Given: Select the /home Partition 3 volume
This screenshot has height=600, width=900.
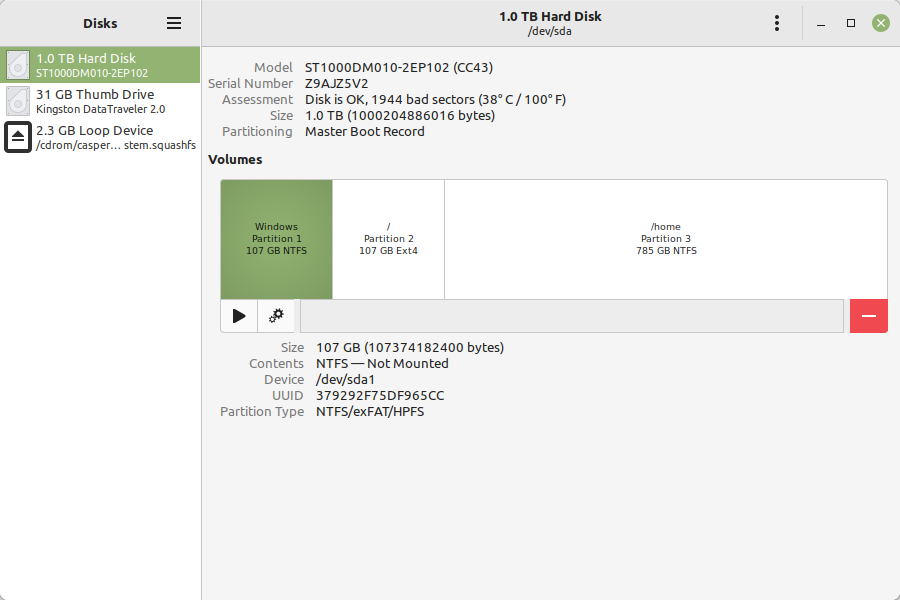Looking at the screenshot, I should pyautogui.click(x=666, y=239).
